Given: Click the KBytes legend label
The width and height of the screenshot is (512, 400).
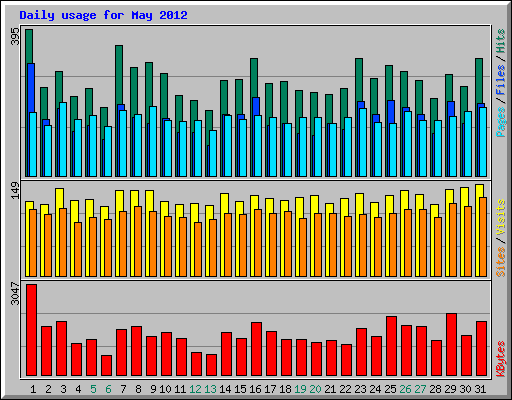Looking at the screenshot, I should pos(500,359).
